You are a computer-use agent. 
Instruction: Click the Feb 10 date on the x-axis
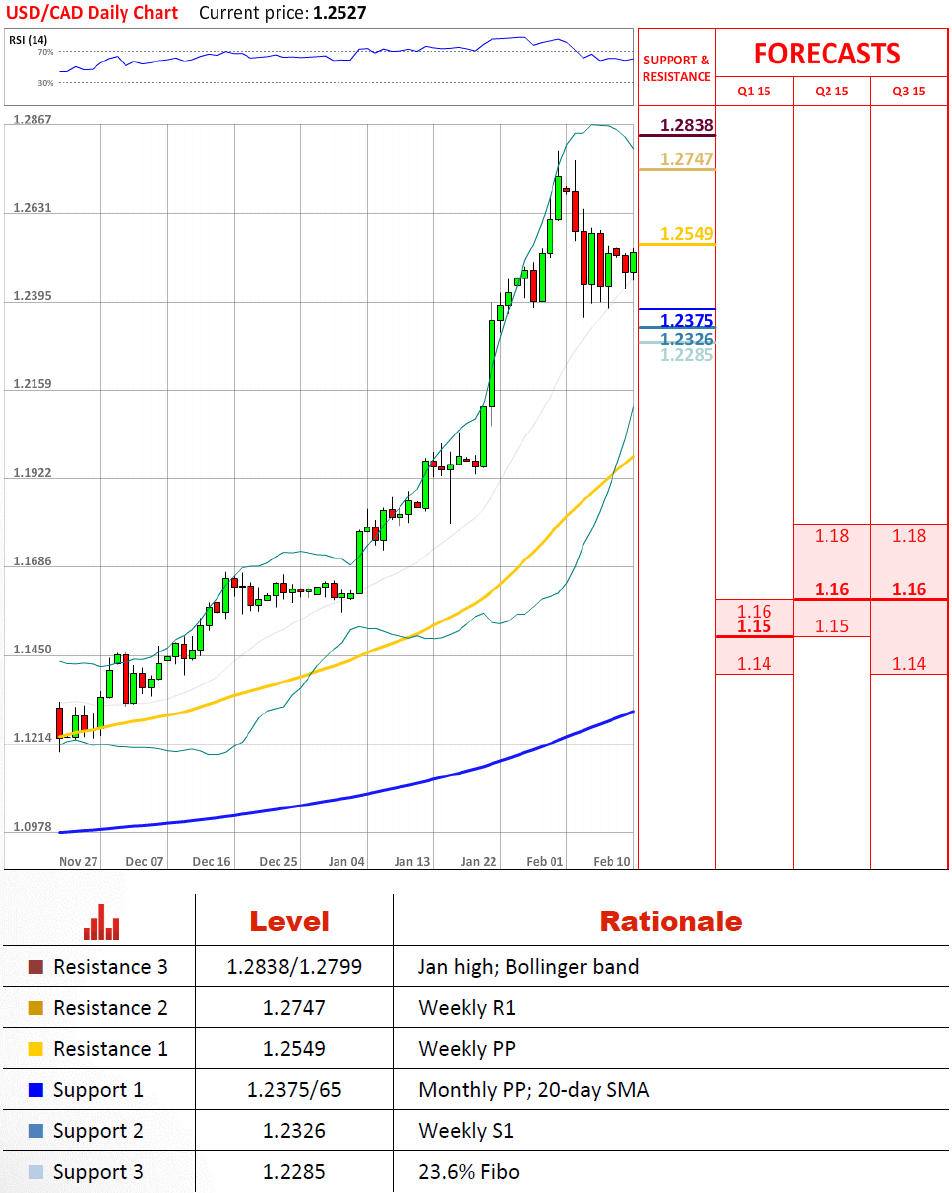pyautogui.click(x=612, y=861)
